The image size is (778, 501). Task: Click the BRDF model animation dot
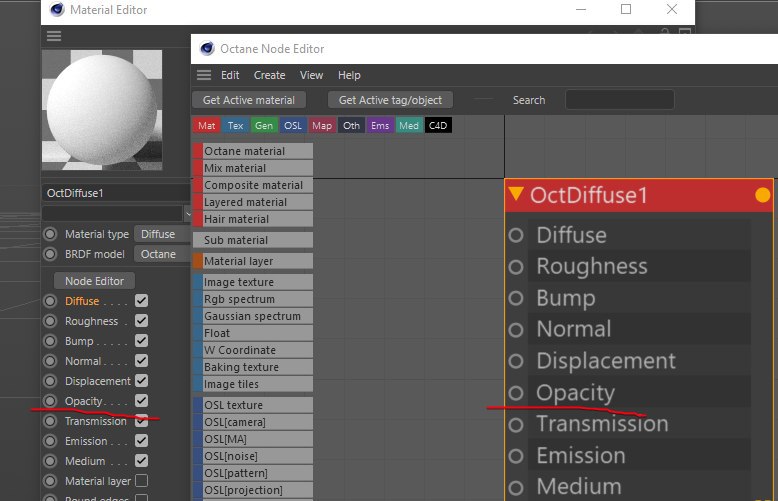(x=50, y=254)
